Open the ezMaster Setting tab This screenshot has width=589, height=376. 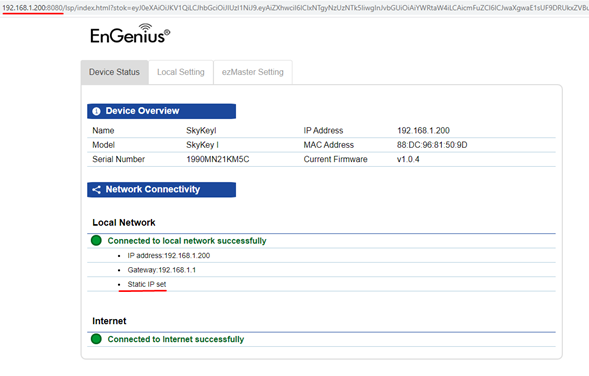point(253,72)
